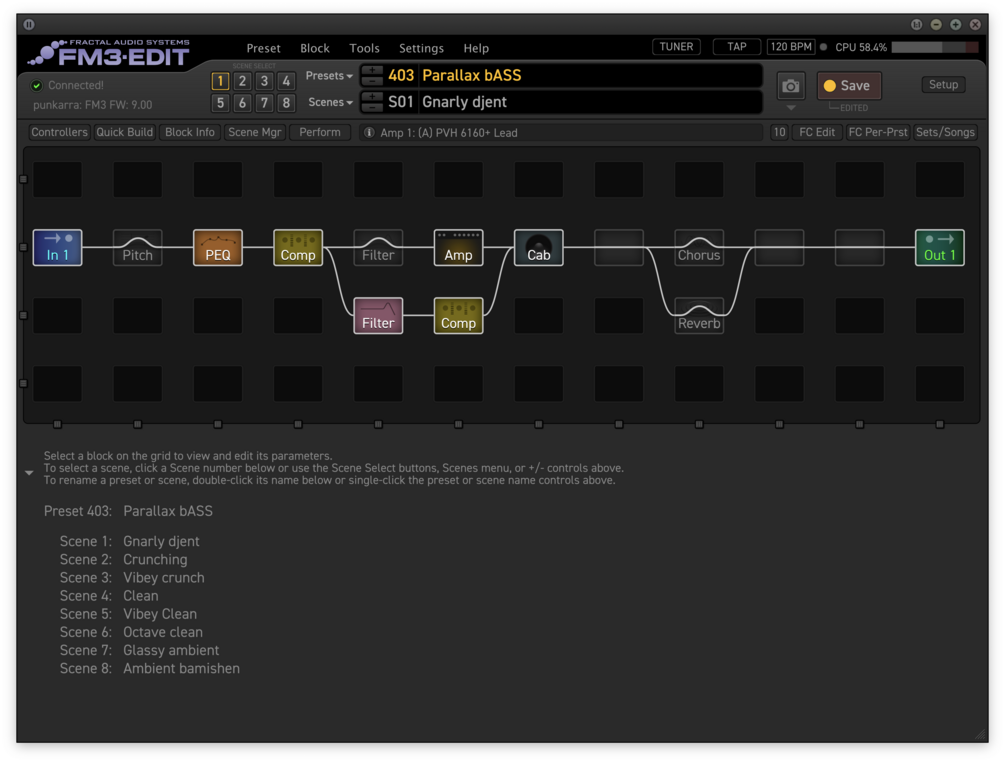Viewport: 1005px width, 762px height.
Task: Switch to scene 3
Action: coord(264,81)
